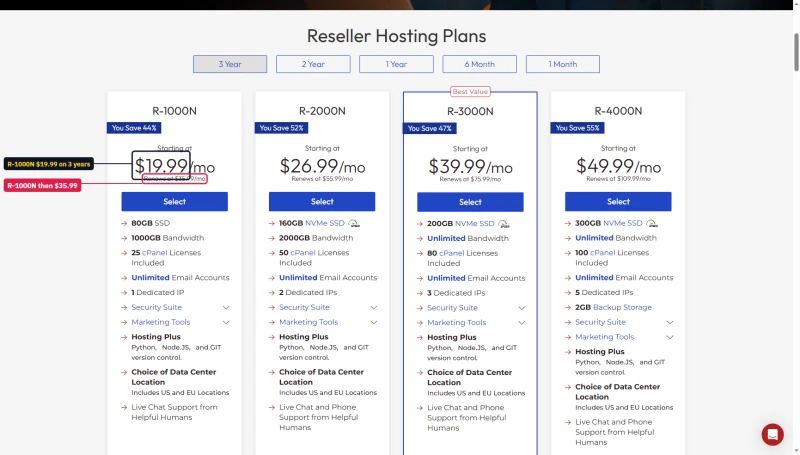Click 'Renews at $55.99/mo' text
This screenshot has height=455, width=800.
tap(322, 179)
